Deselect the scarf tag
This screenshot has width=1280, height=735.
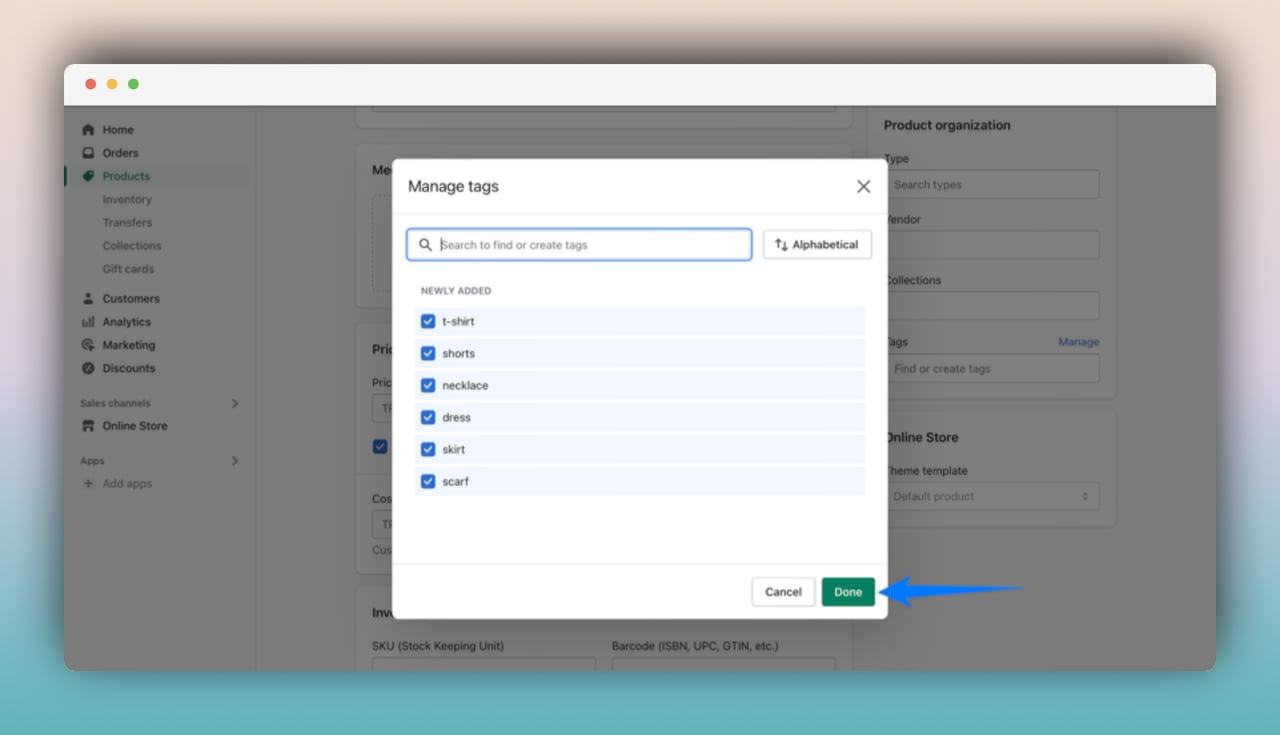pyautogui.click(x=428, y=481)
